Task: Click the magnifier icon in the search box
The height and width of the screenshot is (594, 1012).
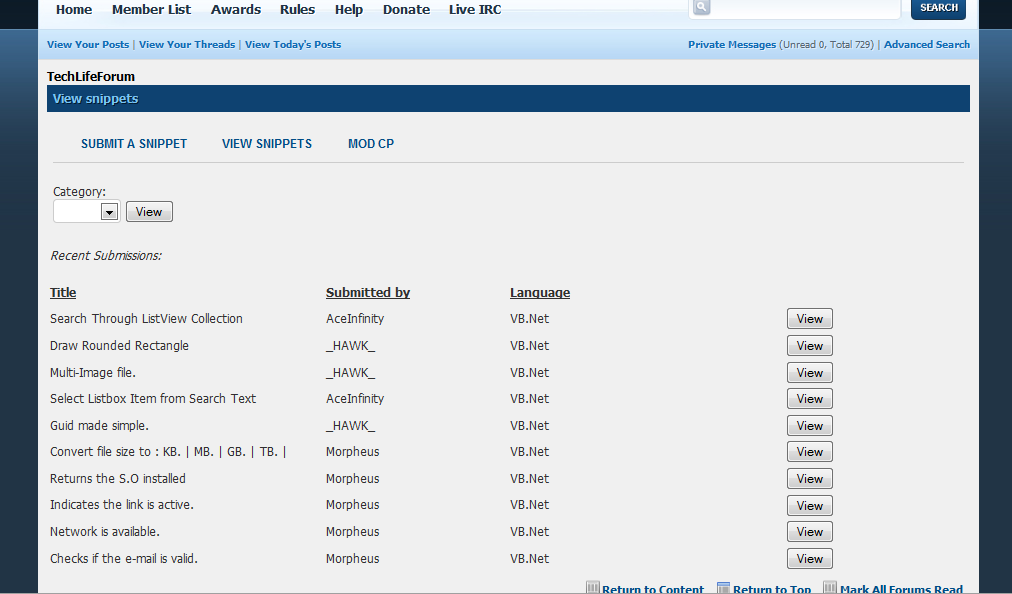Action: pos(701,7)
